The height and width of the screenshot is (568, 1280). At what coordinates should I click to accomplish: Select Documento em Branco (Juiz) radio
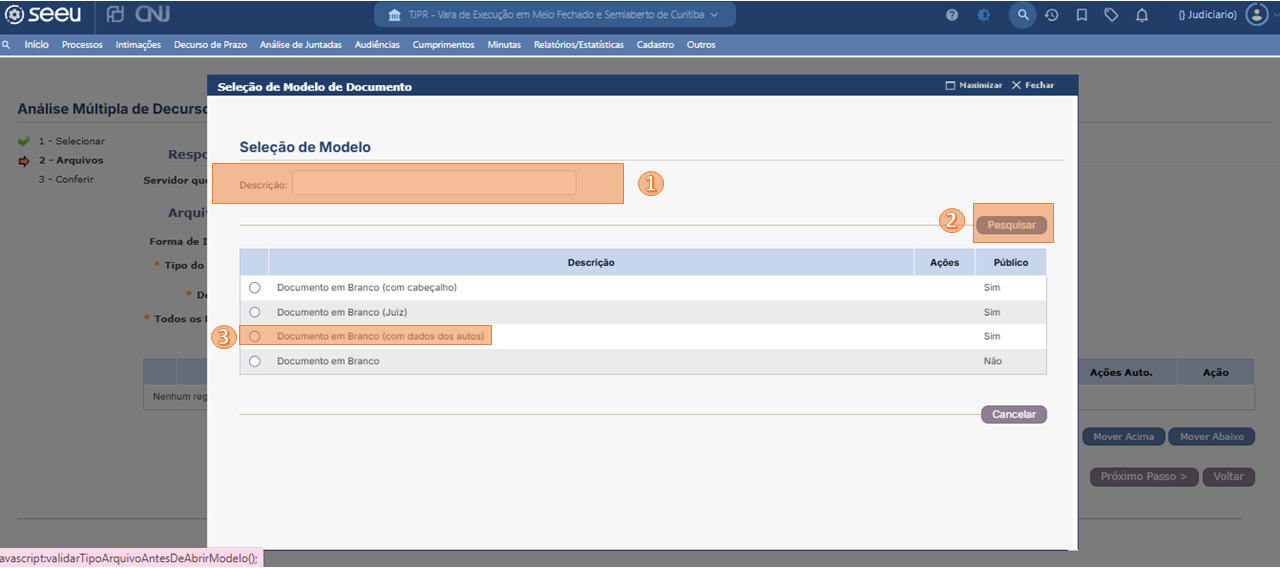click(255, 312)
